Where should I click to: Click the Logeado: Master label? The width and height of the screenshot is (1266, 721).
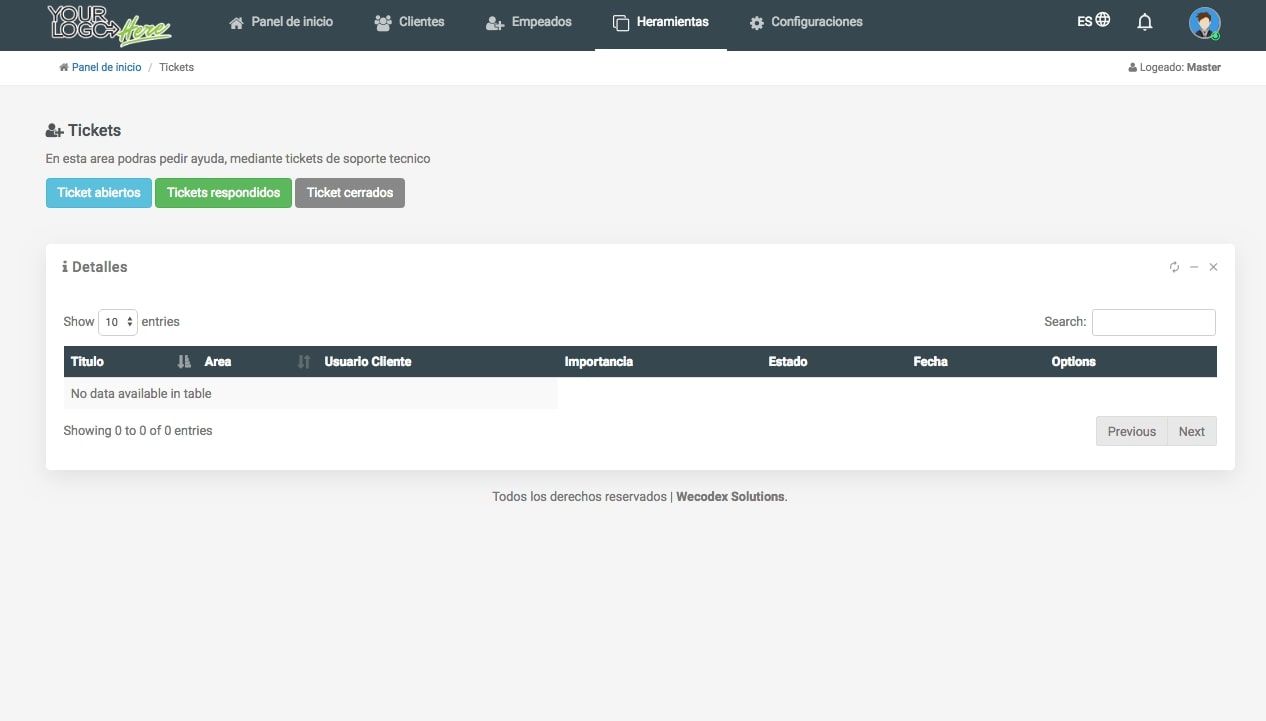[1174, 67]
